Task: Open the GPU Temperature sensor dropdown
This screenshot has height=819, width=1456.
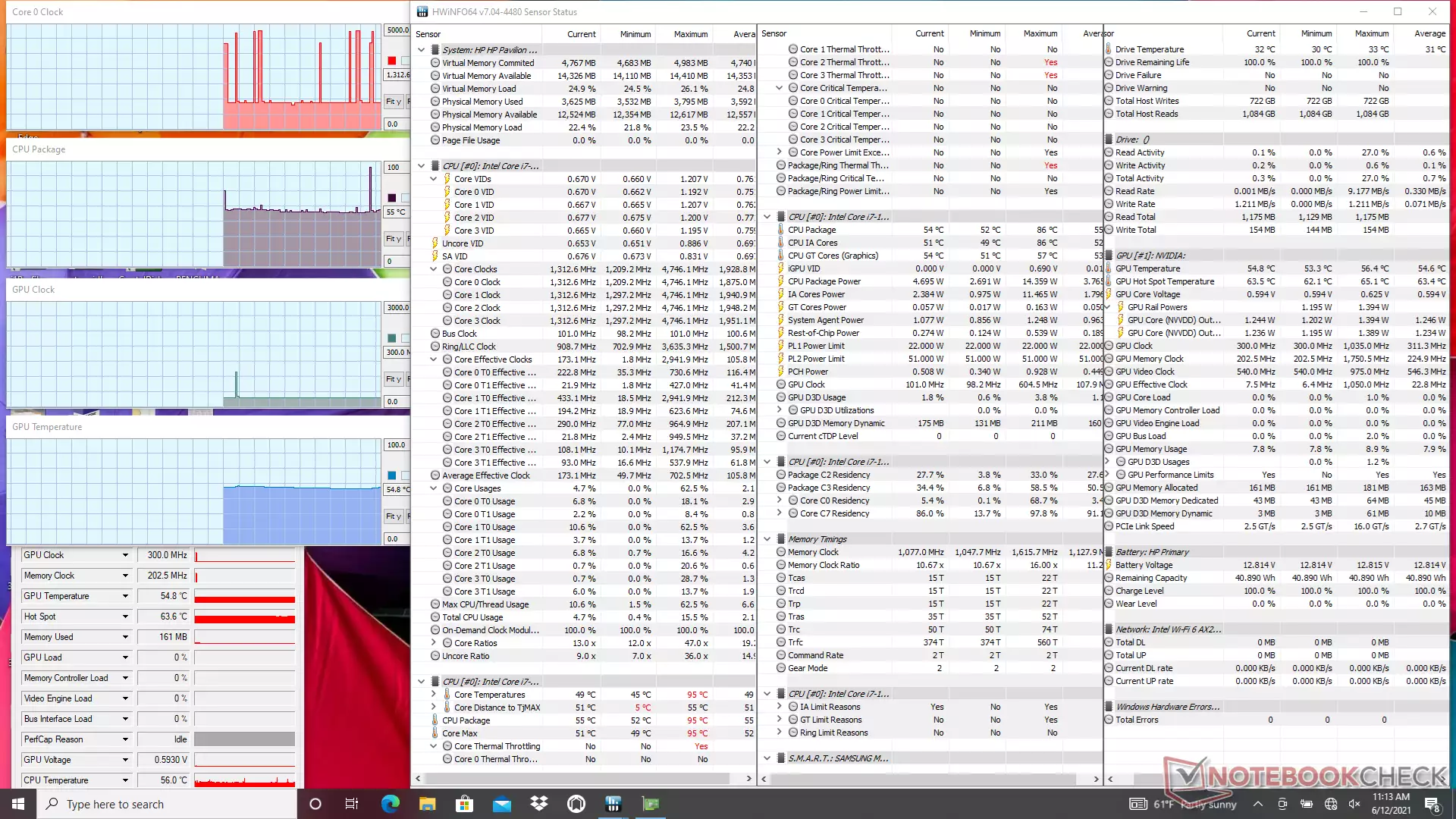Action: [x=125, y=596]
